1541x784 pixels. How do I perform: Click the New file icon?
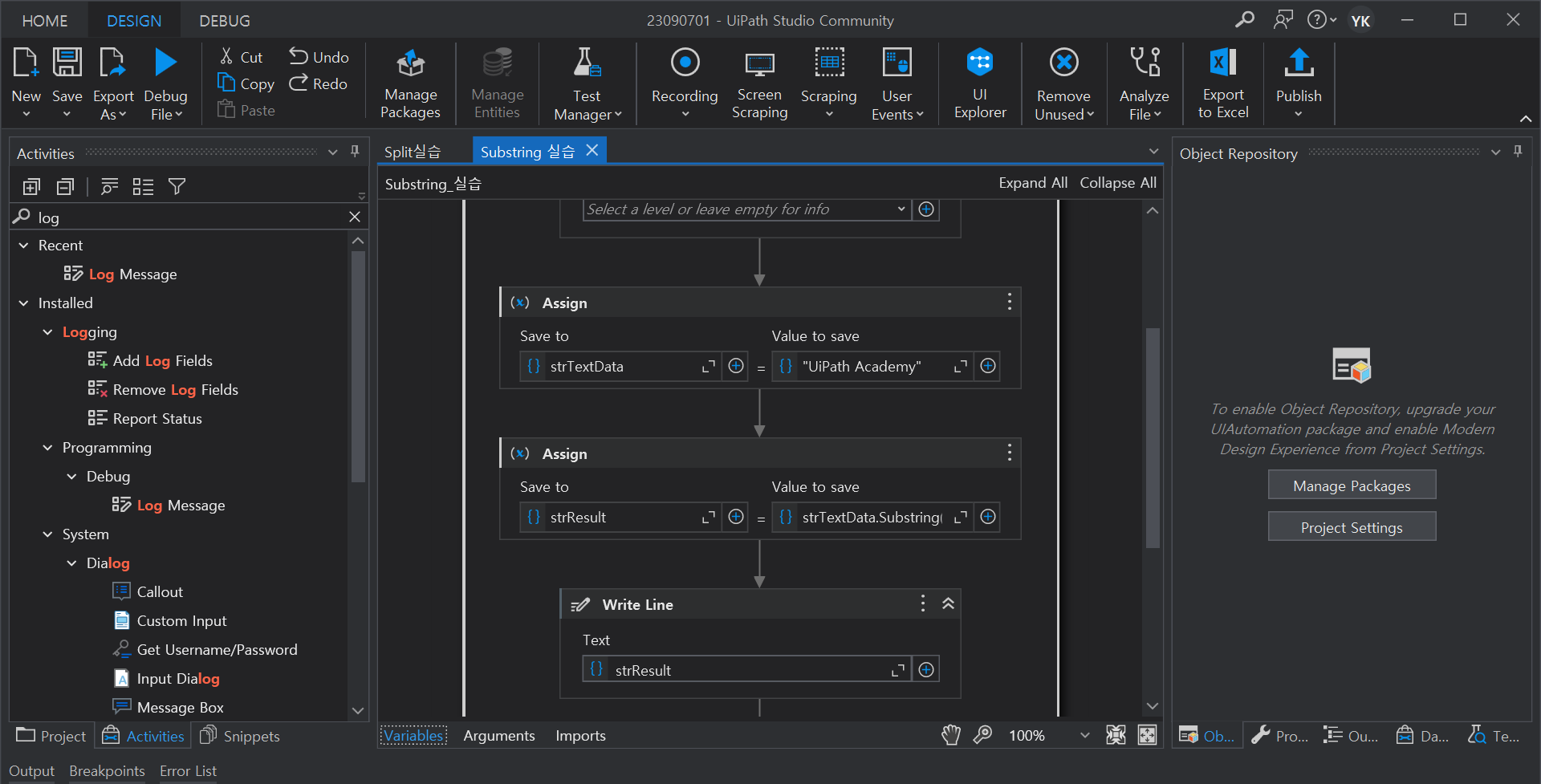pos(26,63)
